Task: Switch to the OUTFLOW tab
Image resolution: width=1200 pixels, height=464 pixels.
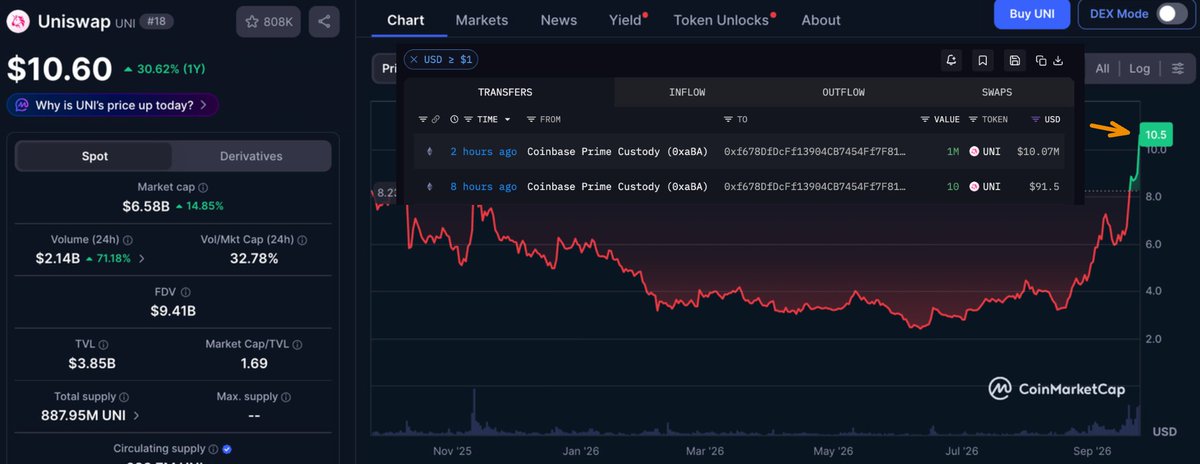Action: 843,92
